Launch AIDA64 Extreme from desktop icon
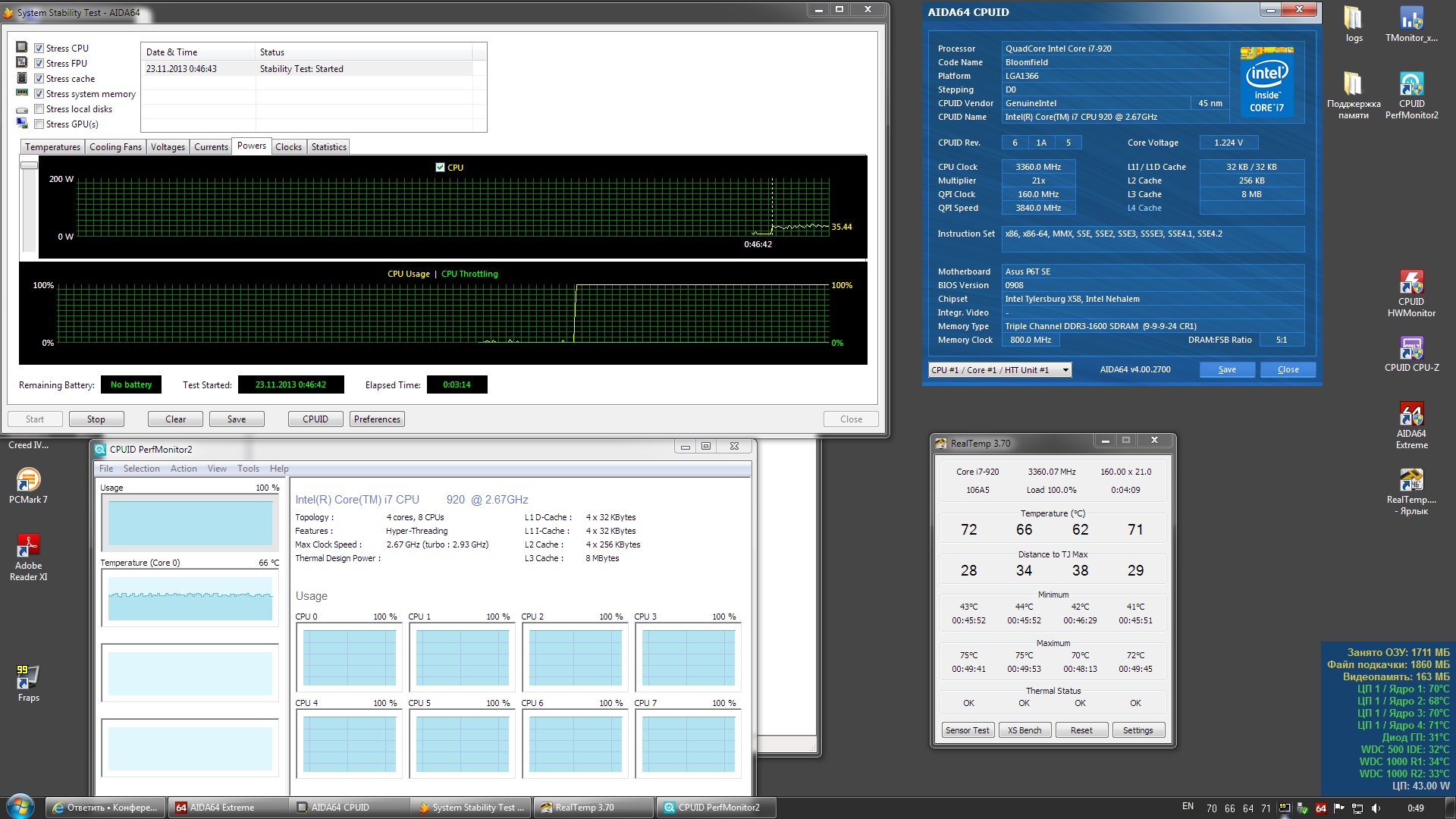1456x819 pixels. (x=1410, y=416)
